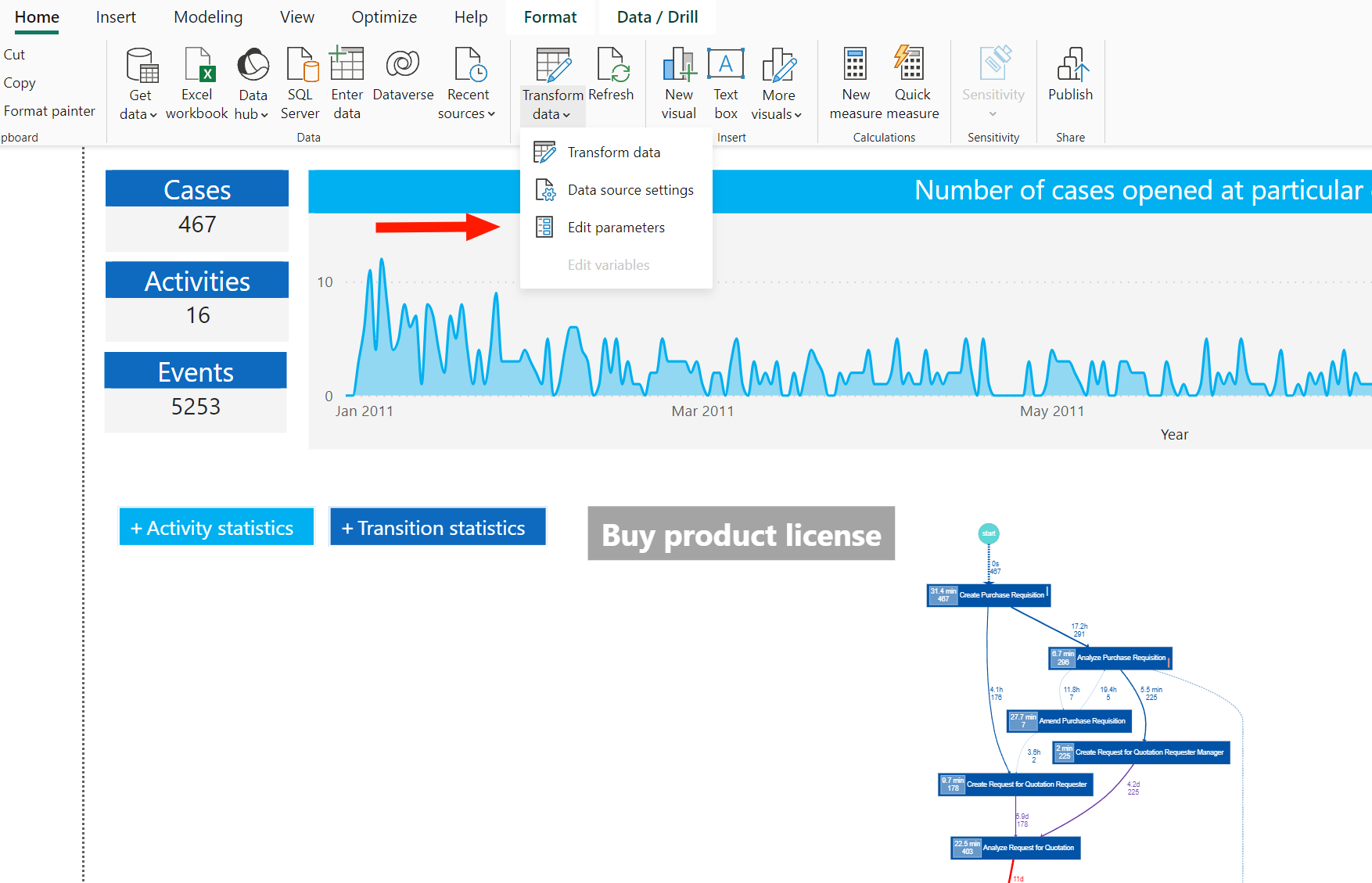
Task: Expand the Recent sources dropdown arrow
Action: coord(491,114)
